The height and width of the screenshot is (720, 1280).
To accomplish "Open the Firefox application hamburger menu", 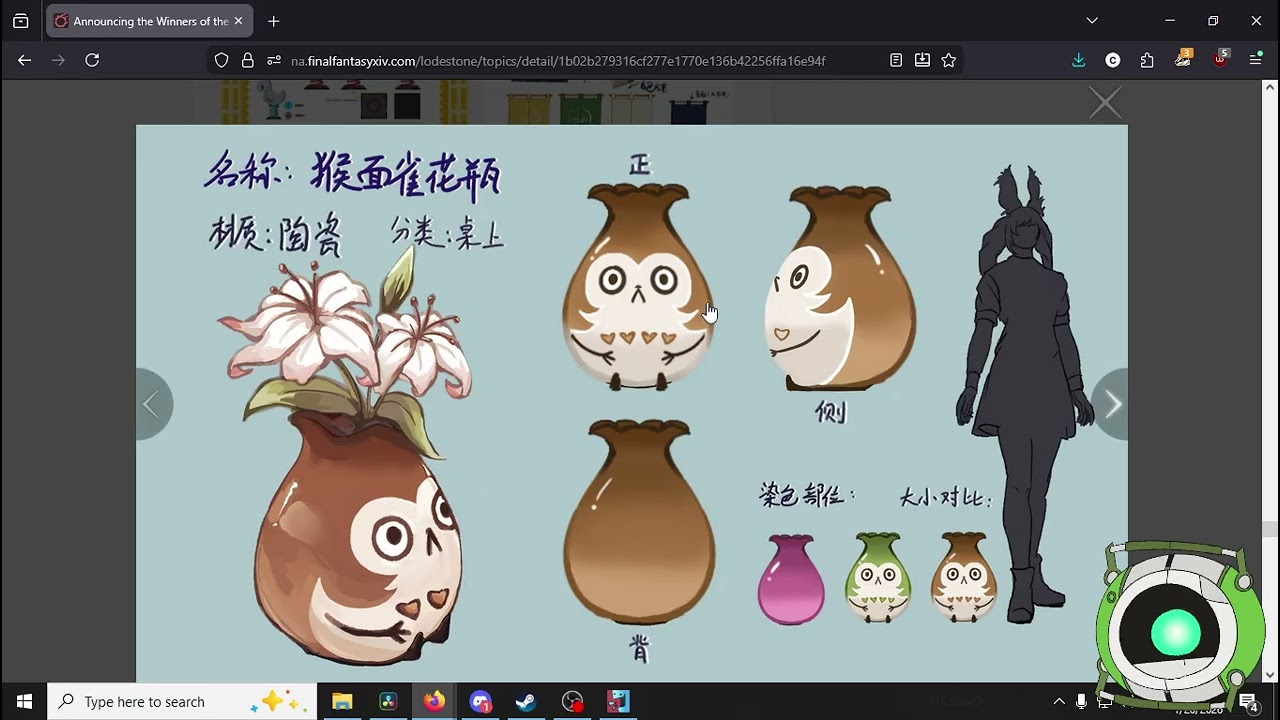I will (x=1256, y=61).
